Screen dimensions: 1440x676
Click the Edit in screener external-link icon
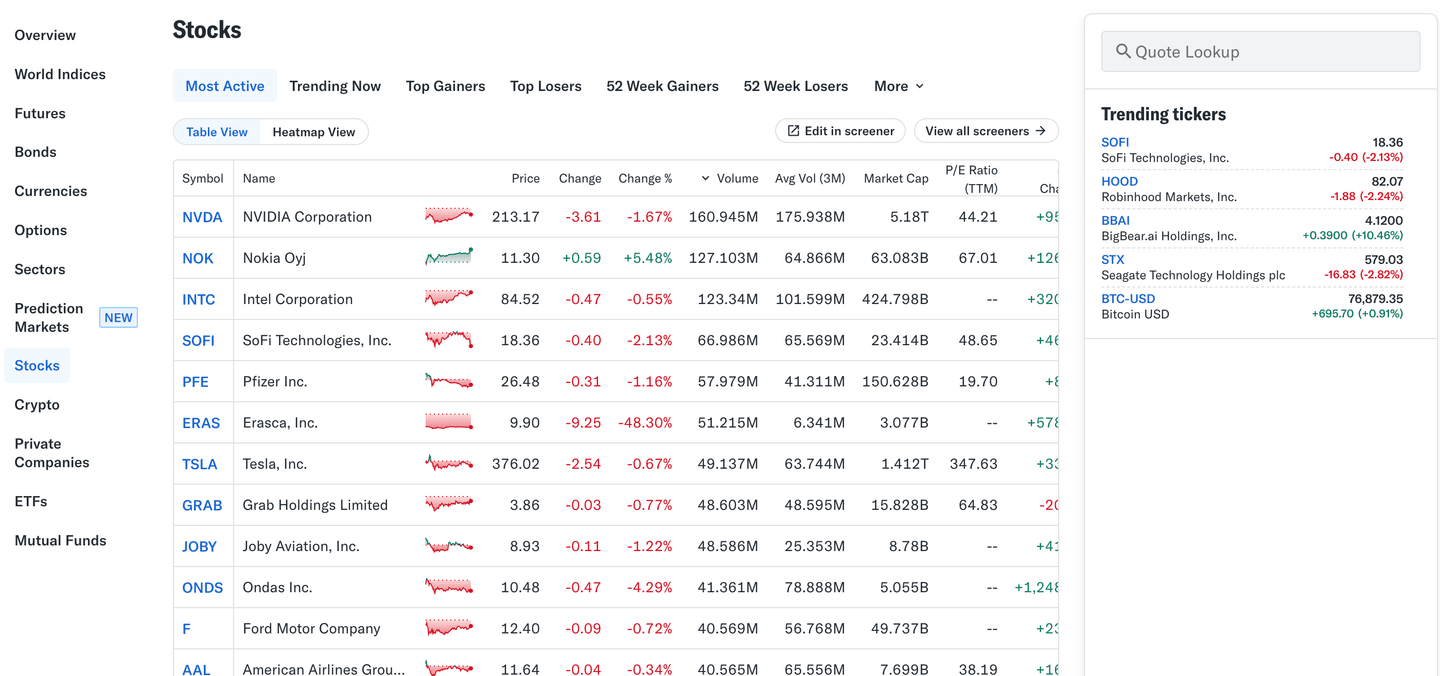coord(793,131)
